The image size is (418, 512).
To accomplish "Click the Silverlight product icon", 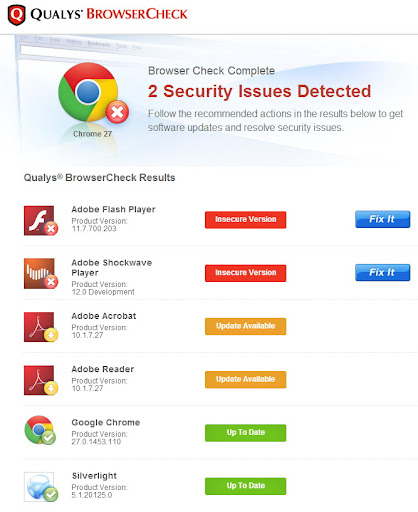I will pos(41,487).
